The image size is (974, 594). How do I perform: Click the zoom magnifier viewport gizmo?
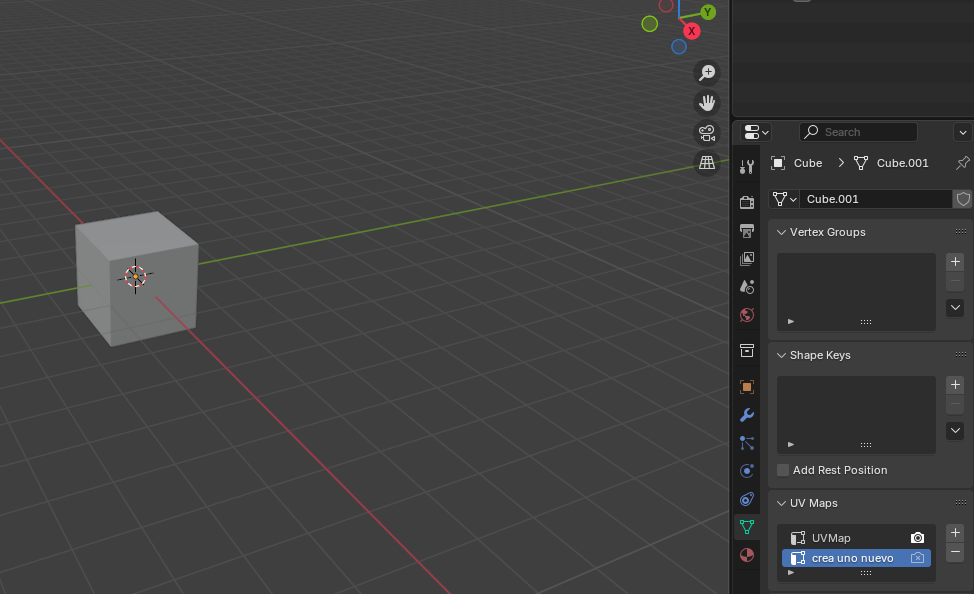707,73
